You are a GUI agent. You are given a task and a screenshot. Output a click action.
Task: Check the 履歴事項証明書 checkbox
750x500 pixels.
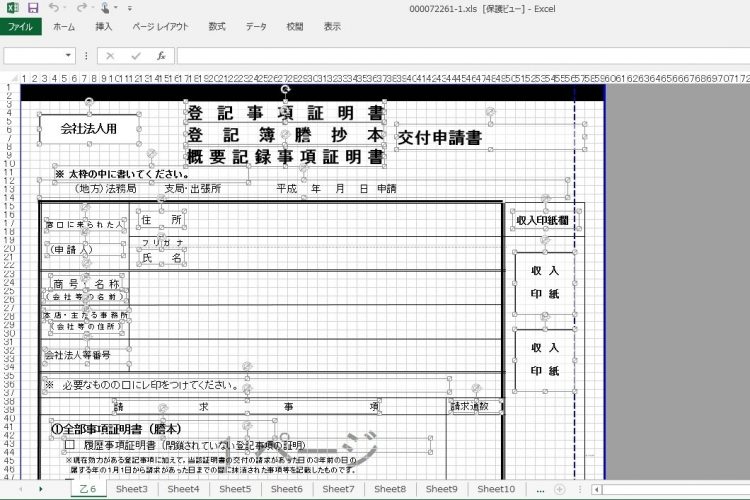coord(70,443)
